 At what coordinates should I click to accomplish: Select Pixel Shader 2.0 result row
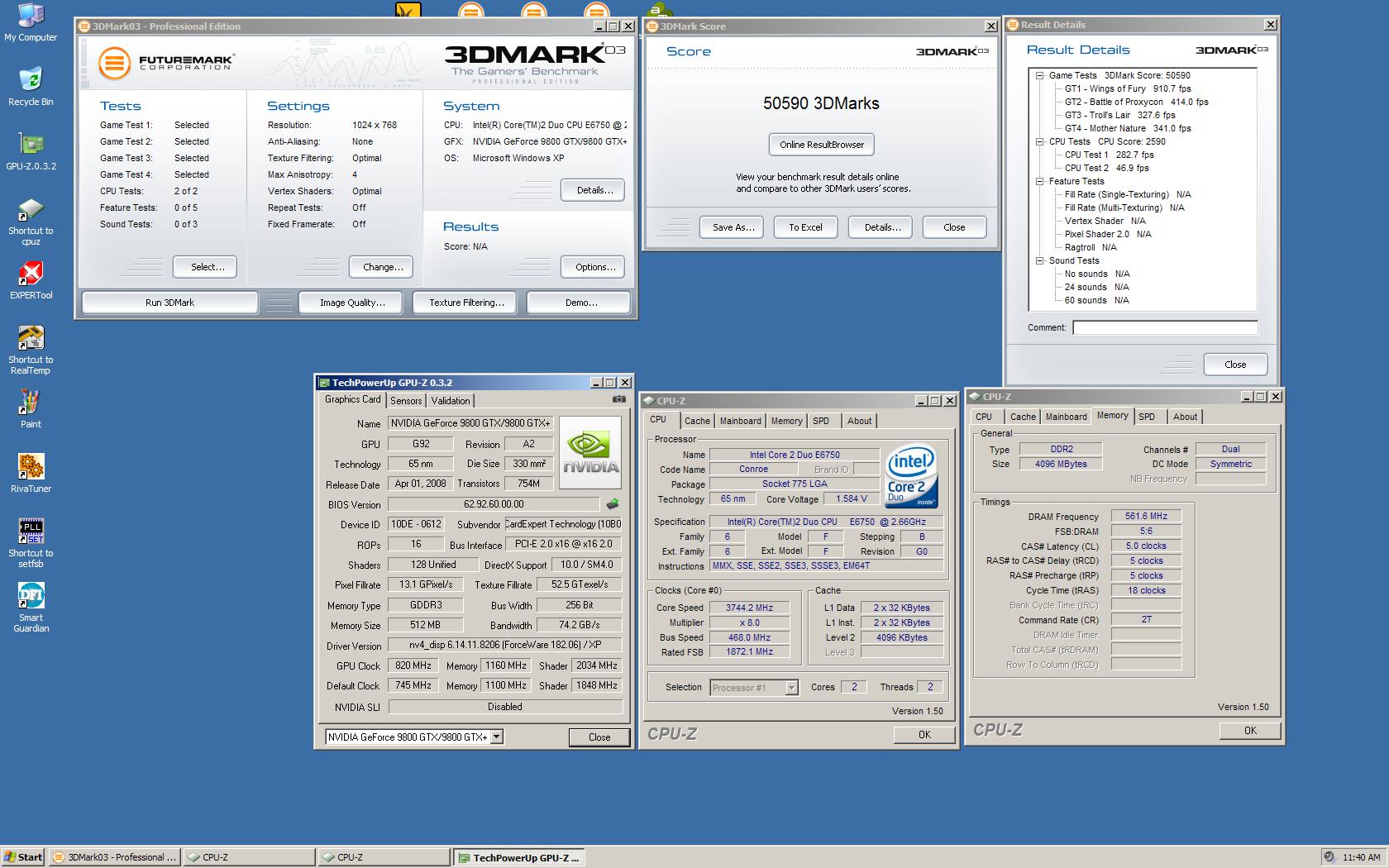pyautogui.click(x=1108, y=234)
